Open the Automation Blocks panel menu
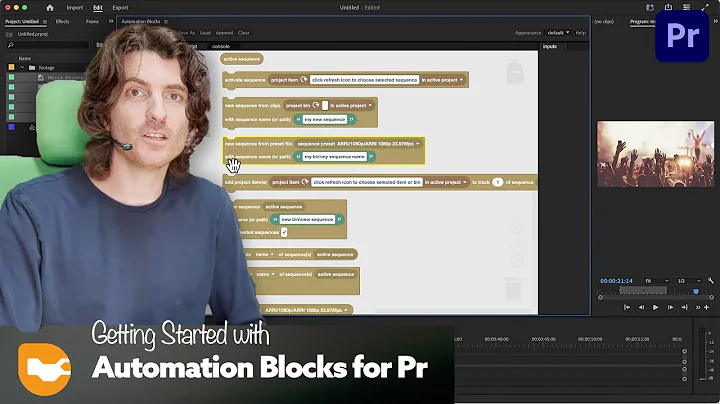720x404 pixels. (166, 22)
